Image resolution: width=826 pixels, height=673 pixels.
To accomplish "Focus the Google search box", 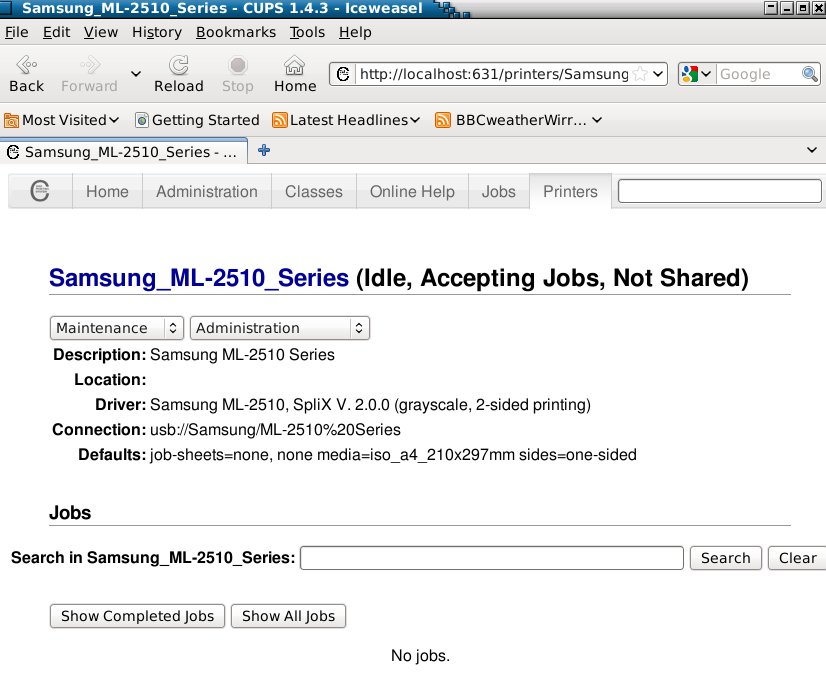I will (758, 74).
